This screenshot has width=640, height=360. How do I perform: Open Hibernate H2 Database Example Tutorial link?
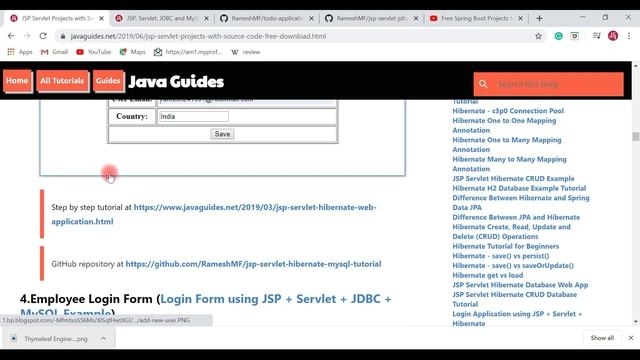pos(519,188)
